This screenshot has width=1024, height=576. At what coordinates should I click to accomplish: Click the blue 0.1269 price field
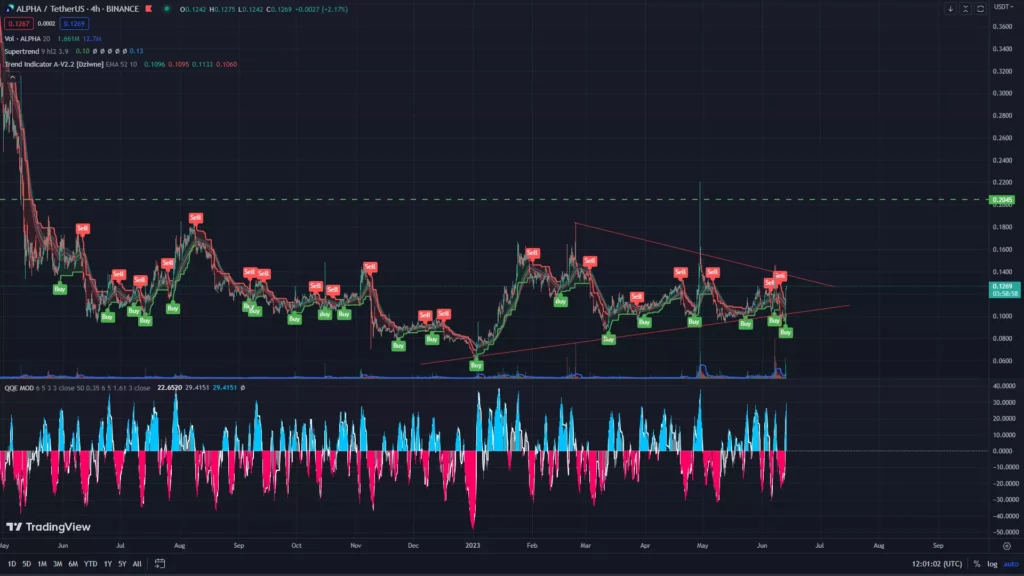[x=74, y=22]
